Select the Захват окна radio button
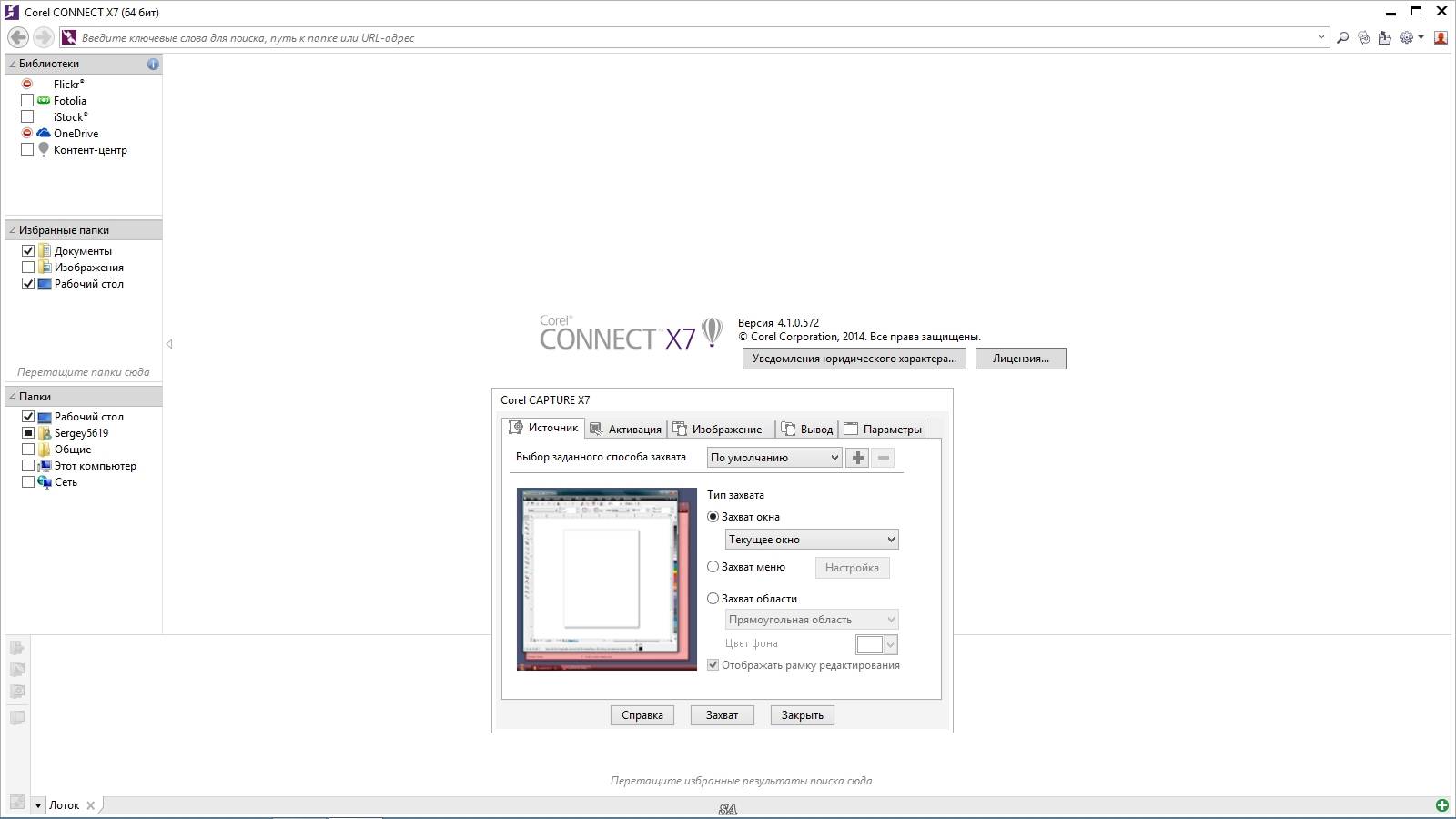 click(x=713, y=516)
